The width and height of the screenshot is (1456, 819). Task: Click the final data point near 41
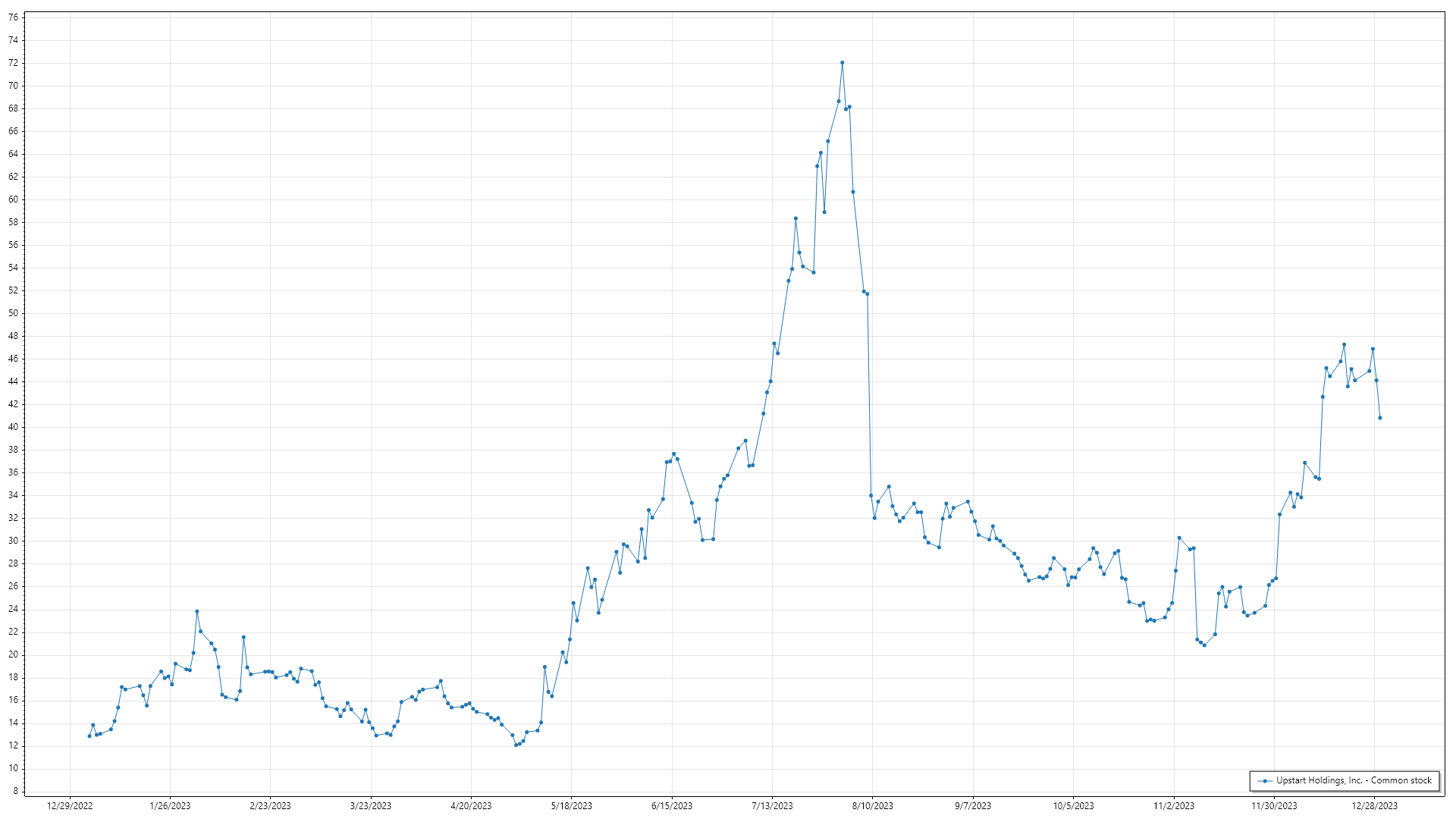point(1379,418)
